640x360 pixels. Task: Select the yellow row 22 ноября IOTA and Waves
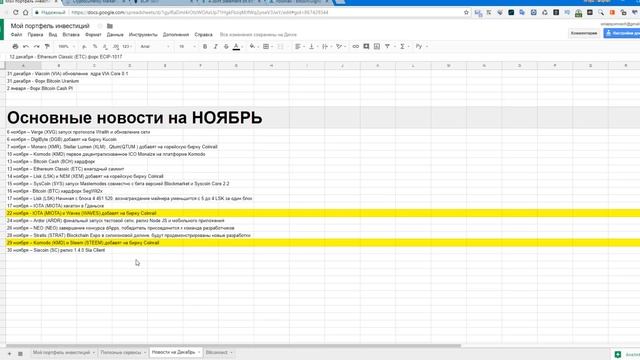tap(322, 213)
